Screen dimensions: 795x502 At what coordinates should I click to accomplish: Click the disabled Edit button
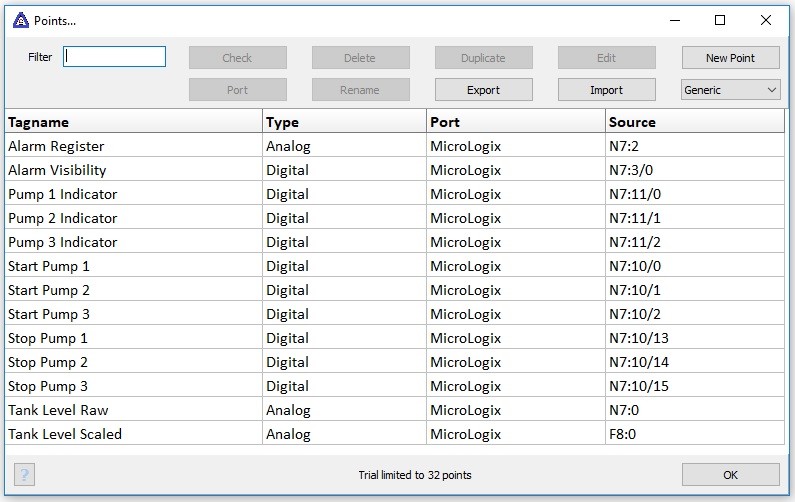606,58
